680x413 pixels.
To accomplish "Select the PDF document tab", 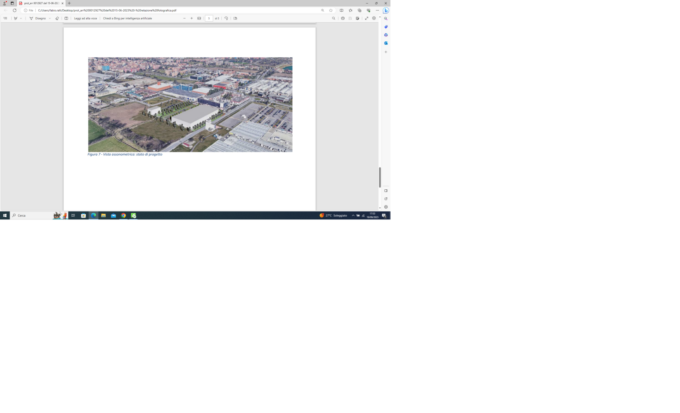I will [40, 3].
